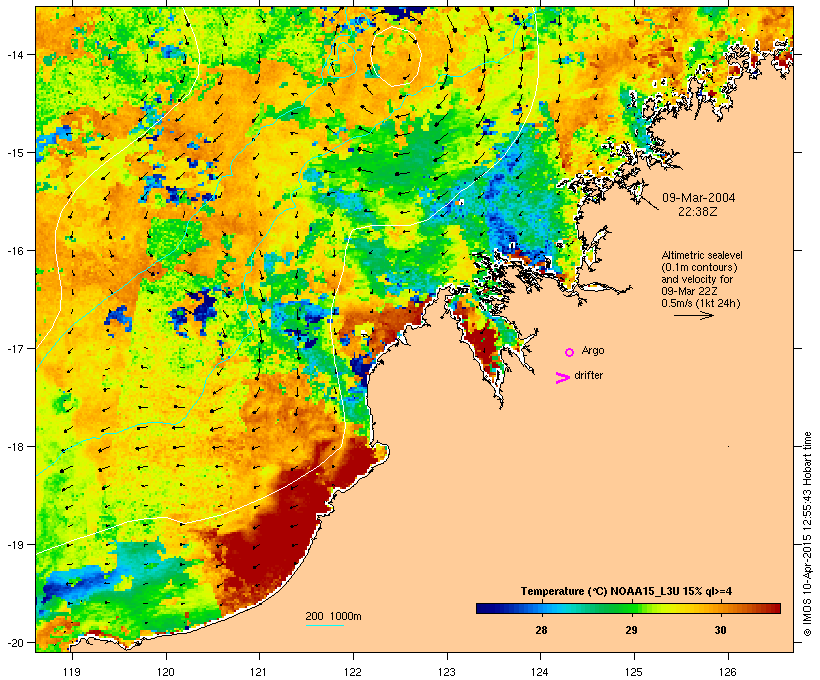Click the dark blue end of temperature colorbar
Image resolution: width=820 pixels, height=680 pixels.
pos(484,608)
